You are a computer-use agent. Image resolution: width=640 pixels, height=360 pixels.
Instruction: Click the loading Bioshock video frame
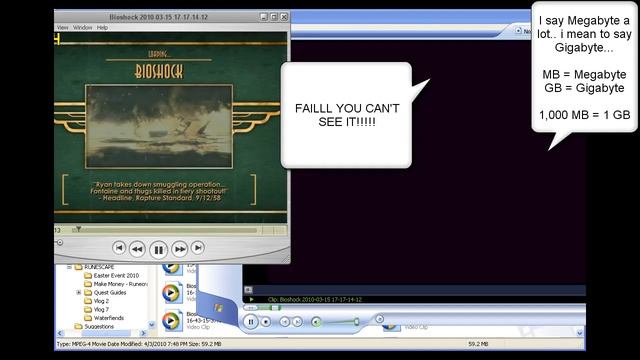pos(159,126)
